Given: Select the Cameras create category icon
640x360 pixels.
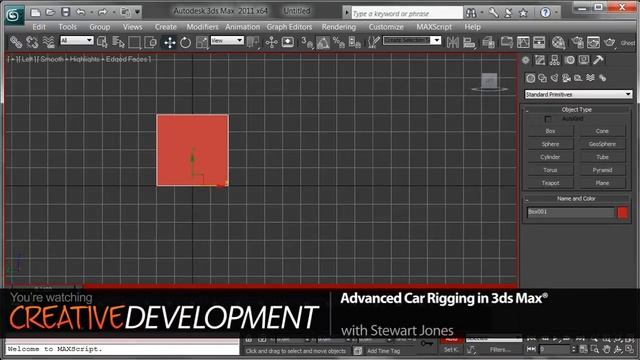Looking at the screenshot, I should (x=566, y=78).
